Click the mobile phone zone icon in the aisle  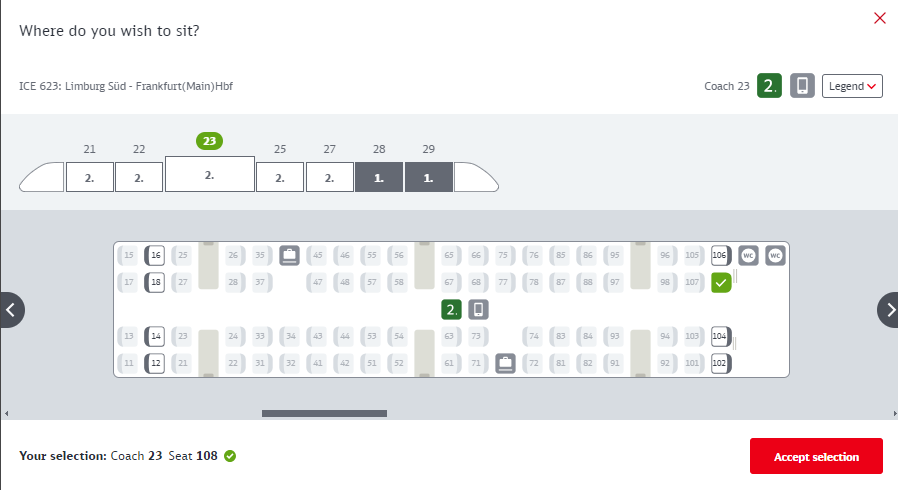[x=478, y=310]
